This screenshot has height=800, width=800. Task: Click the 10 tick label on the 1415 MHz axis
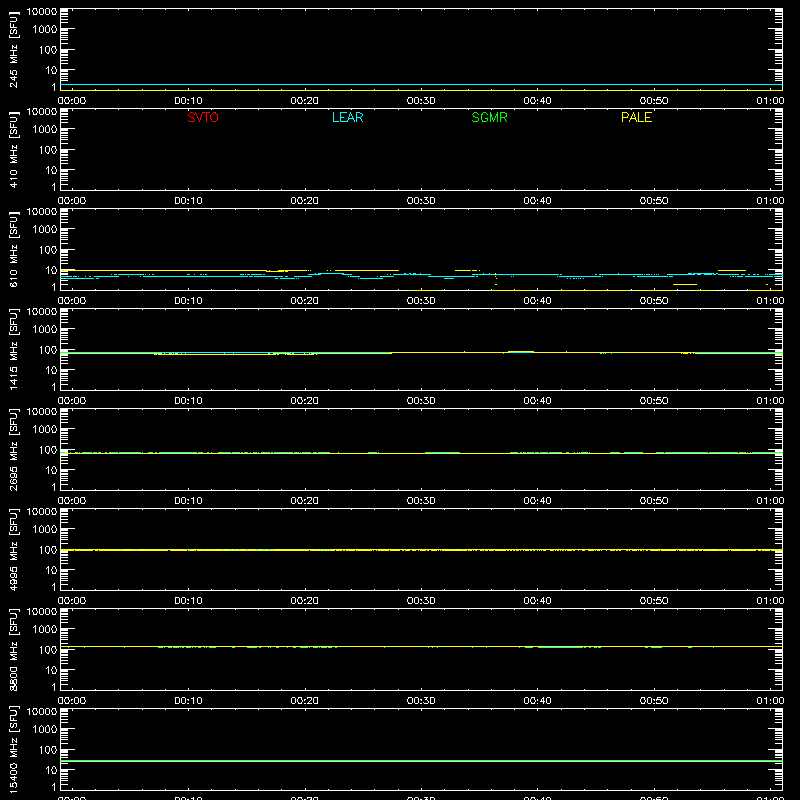51,370
